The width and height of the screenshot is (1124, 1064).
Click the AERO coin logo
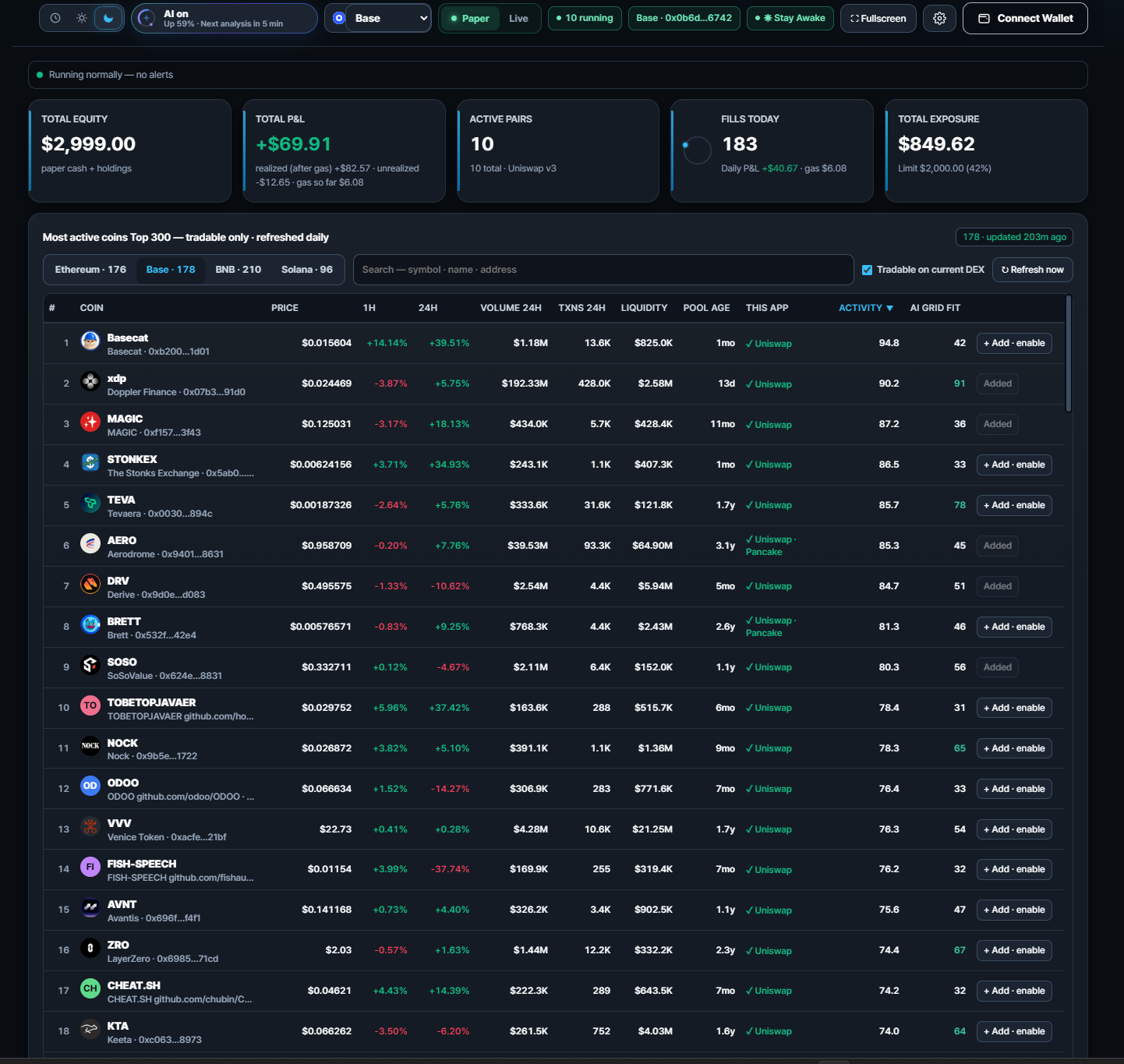(90, 543)
